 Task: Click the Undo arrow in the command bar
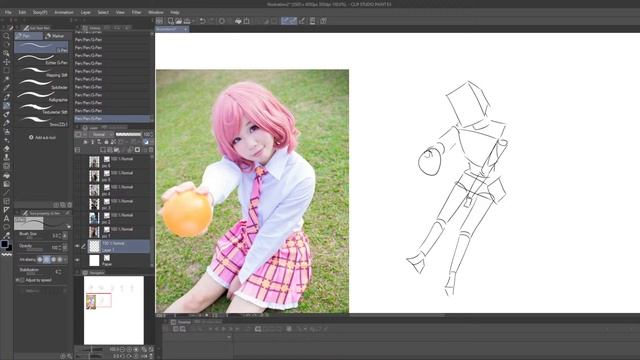pos(202,21)
